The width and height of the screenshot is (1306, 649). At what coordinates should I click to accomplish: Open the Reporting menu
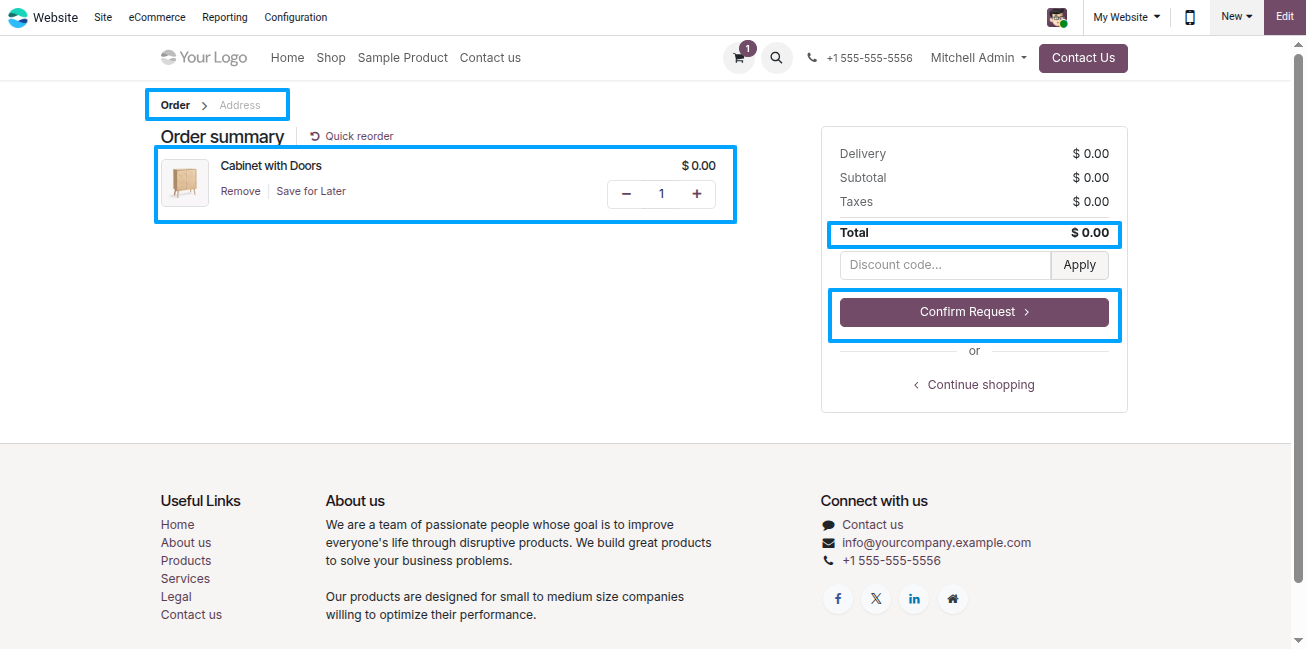click(x=225, y=17)
